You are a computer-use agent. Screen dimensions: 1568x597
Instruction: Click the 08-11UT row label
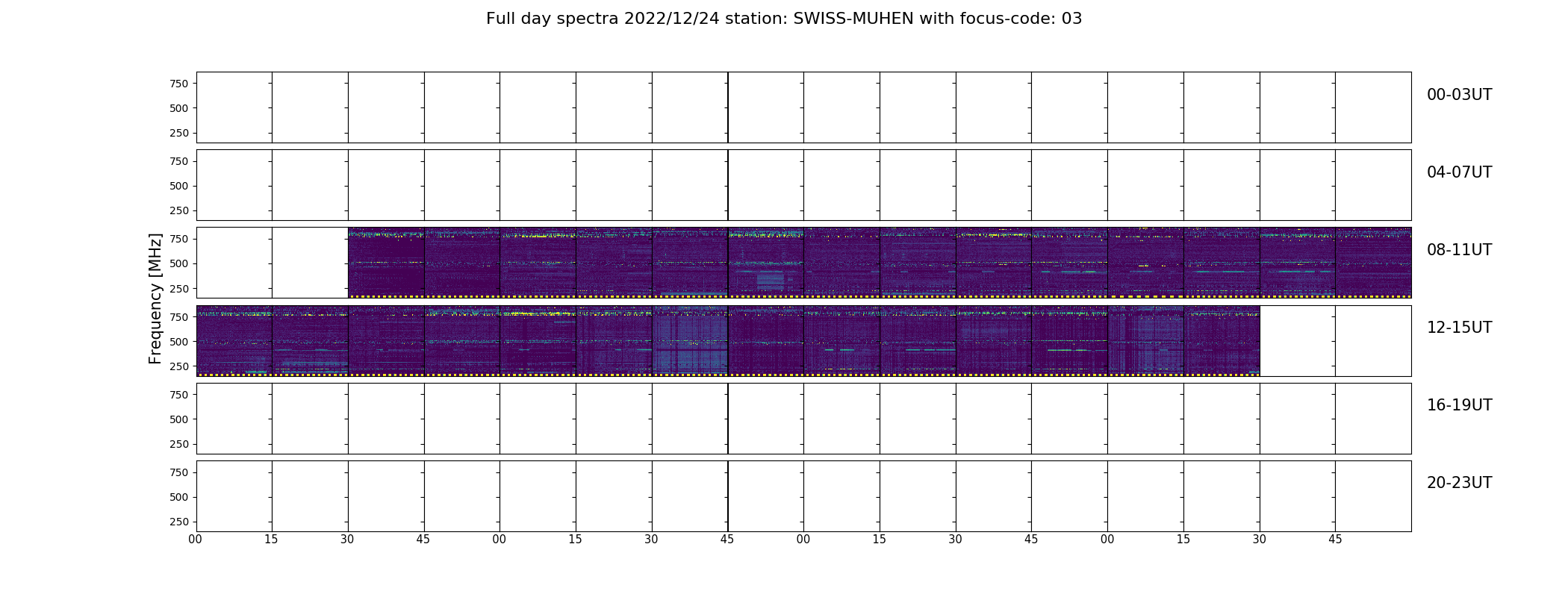[x=1459, y=250]
